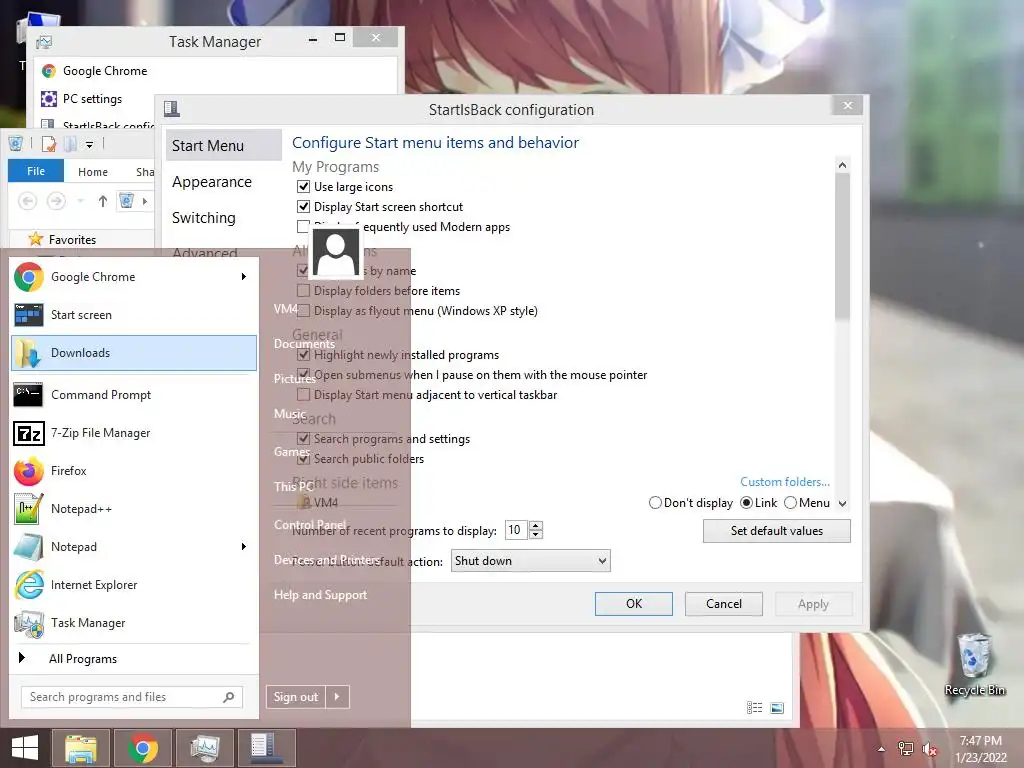
Task: Click Back arrow in File Explorer
Action: 27,201
